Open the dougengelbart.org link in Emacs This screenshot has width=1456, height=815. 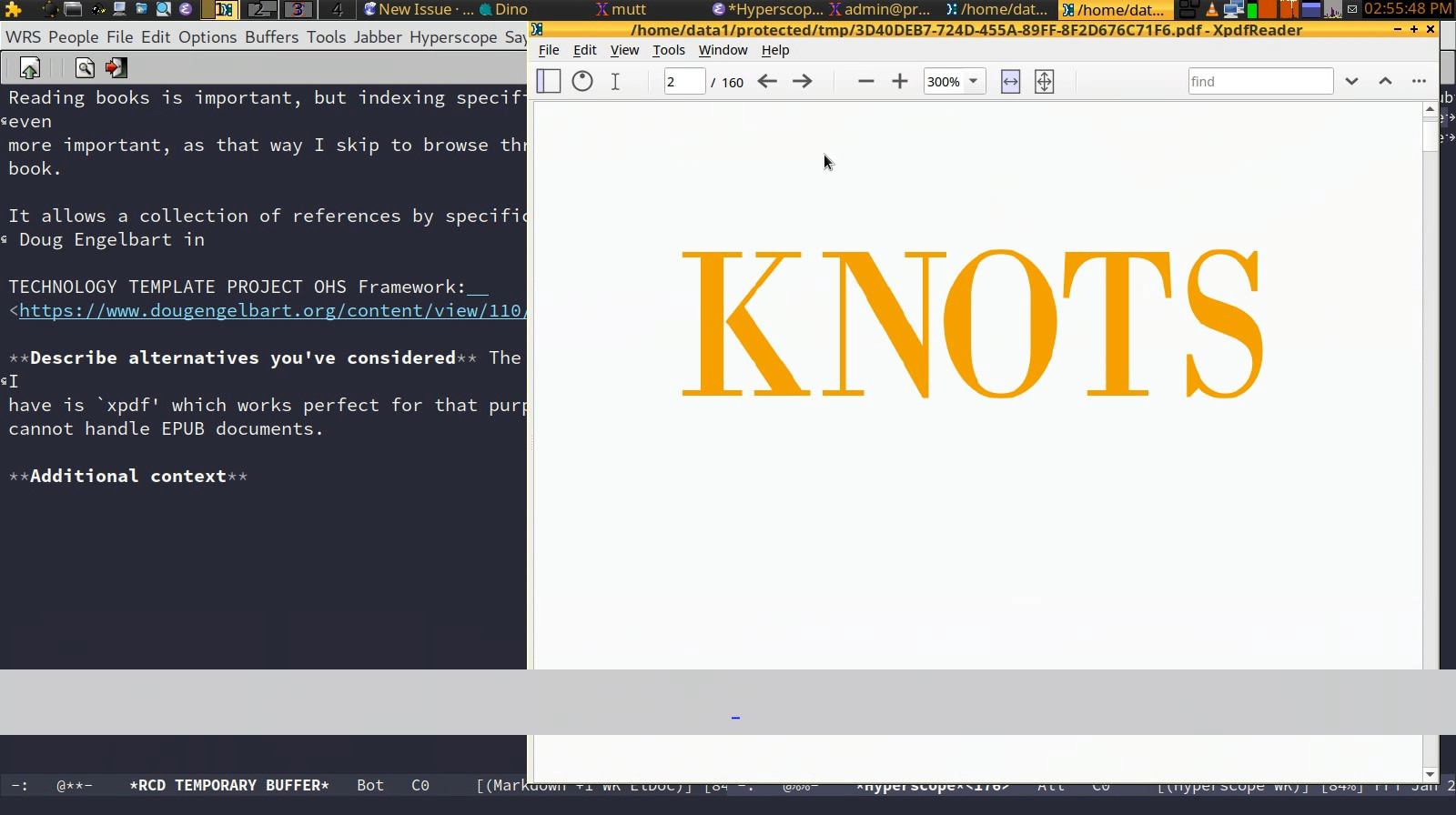(x=271, y=311)
